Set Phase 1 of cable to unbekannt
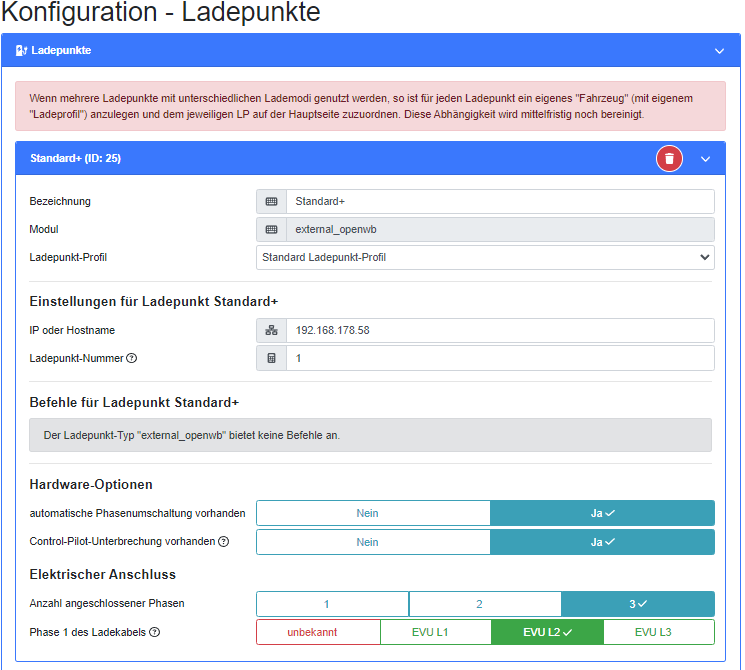 (x=318, y=632)
